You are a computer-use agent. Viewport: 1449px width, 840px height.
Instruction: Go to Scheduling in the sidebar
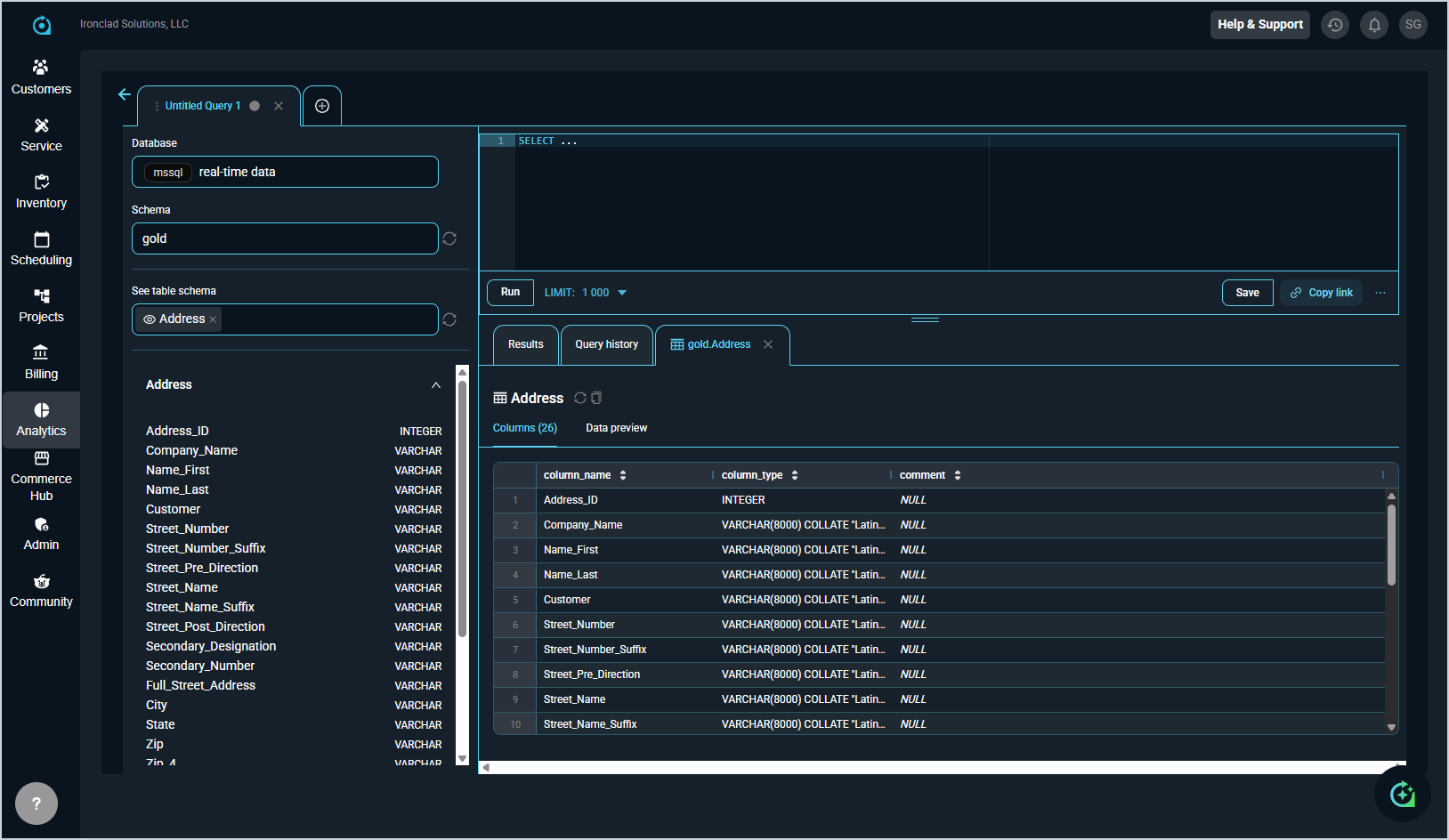pyautogui.click(x=41, y=248)
